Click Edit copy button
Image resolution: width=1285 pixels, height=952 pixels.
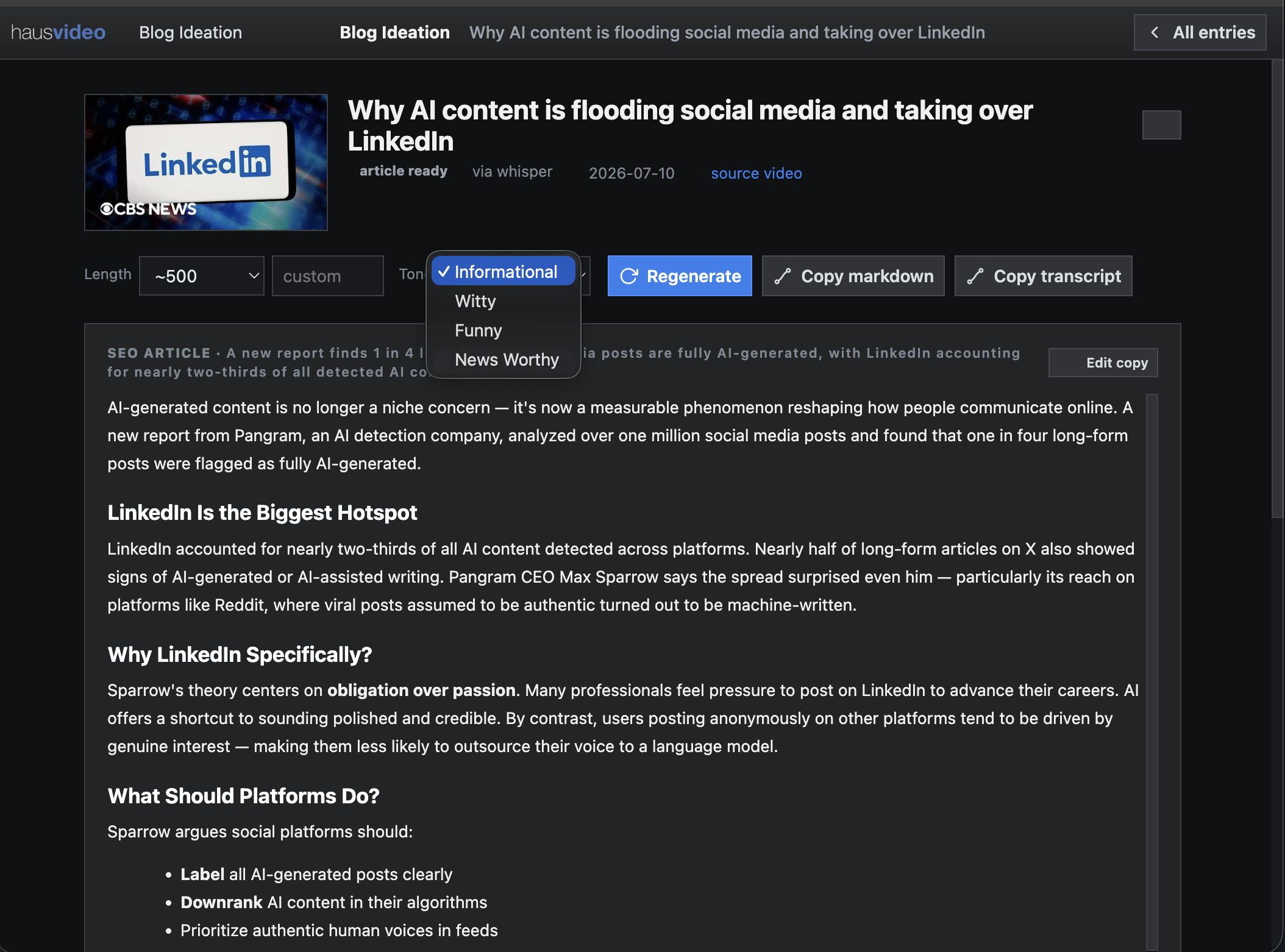[x=1103, y=363]
